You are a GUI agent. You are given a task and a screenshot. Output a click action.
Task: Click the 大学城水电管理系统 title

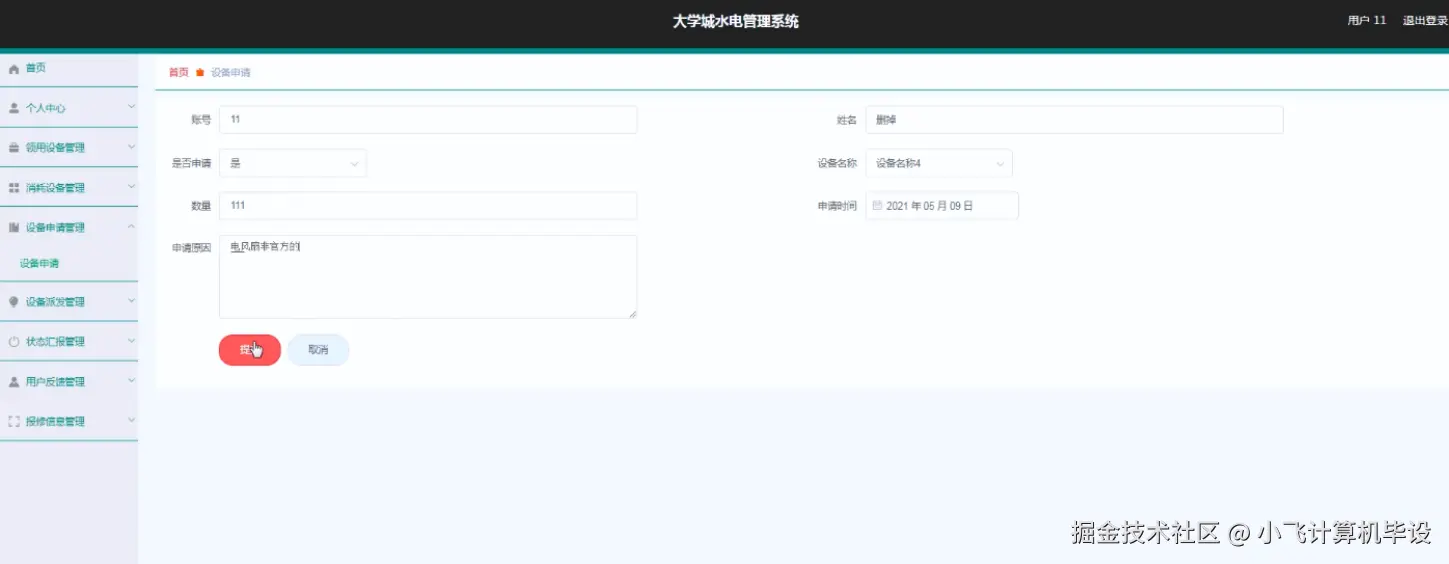[x=735, y=21]
